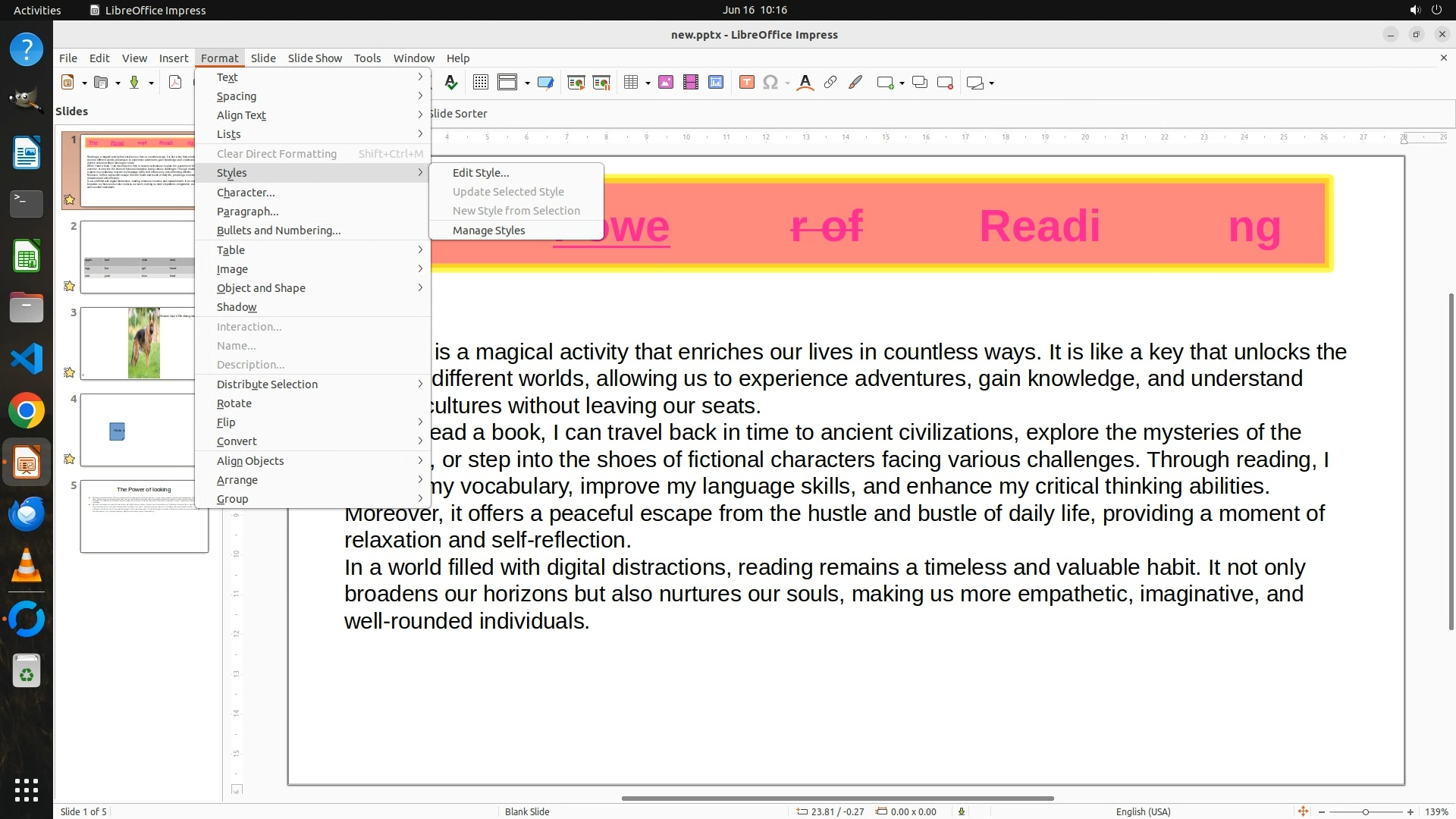The width and height of the screenshot is (1456, 819).
Task: Click the Insert Audio or Video icon
Action: coord(690,83)
